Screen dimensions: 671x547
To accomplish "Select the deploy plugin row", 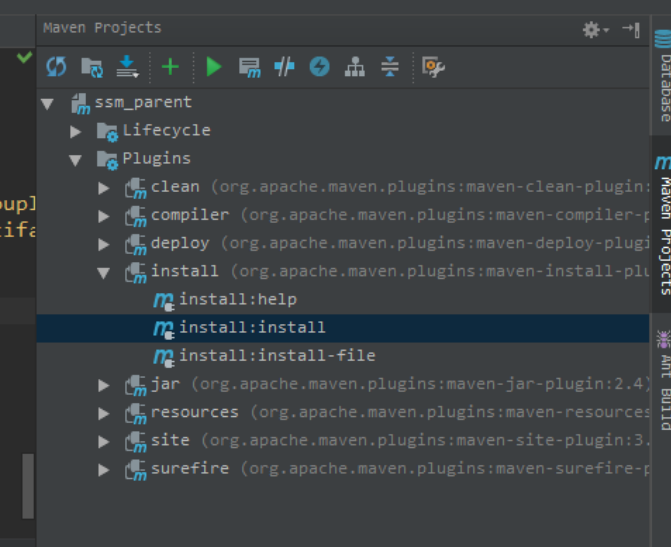I will point(342,244).
